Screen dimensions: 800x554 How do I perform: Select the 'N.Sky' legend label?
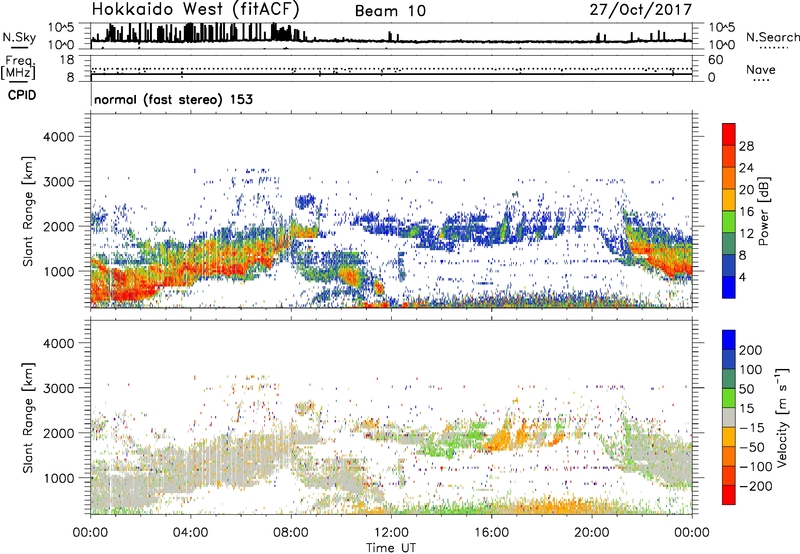pyautogui.click(x=19, y=37)
